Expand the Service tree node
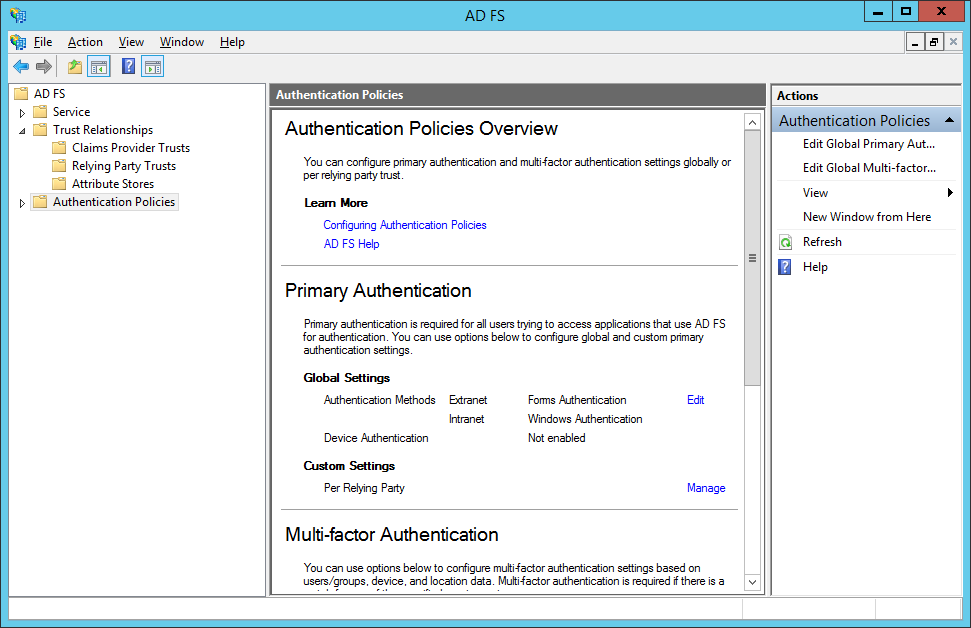Screen dimensions: 971x628 tap(22, 113)
